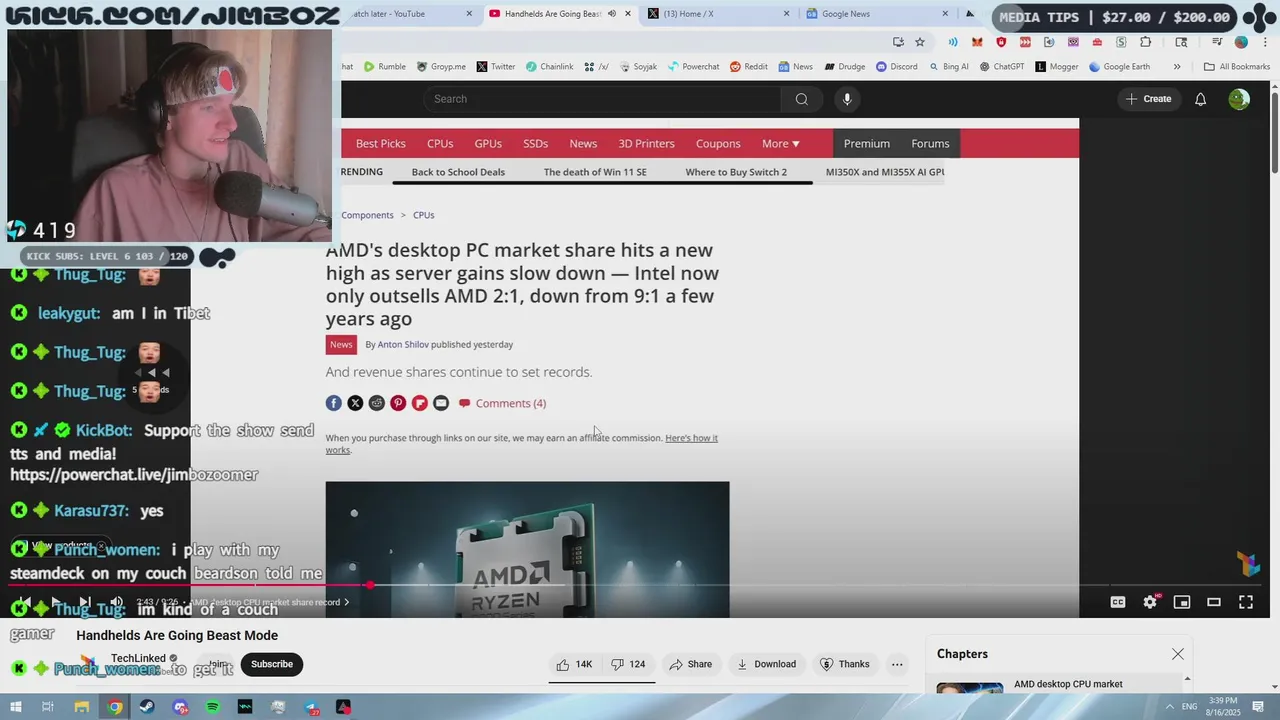Open the YouTube account avatar menu

pos(1239,99)
